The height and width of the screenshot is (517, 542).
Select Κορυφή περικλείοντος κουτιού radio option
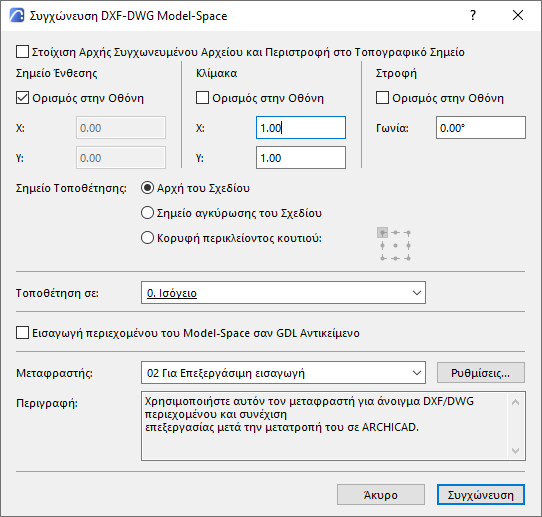pyautogui.click(x=147, y=238)
